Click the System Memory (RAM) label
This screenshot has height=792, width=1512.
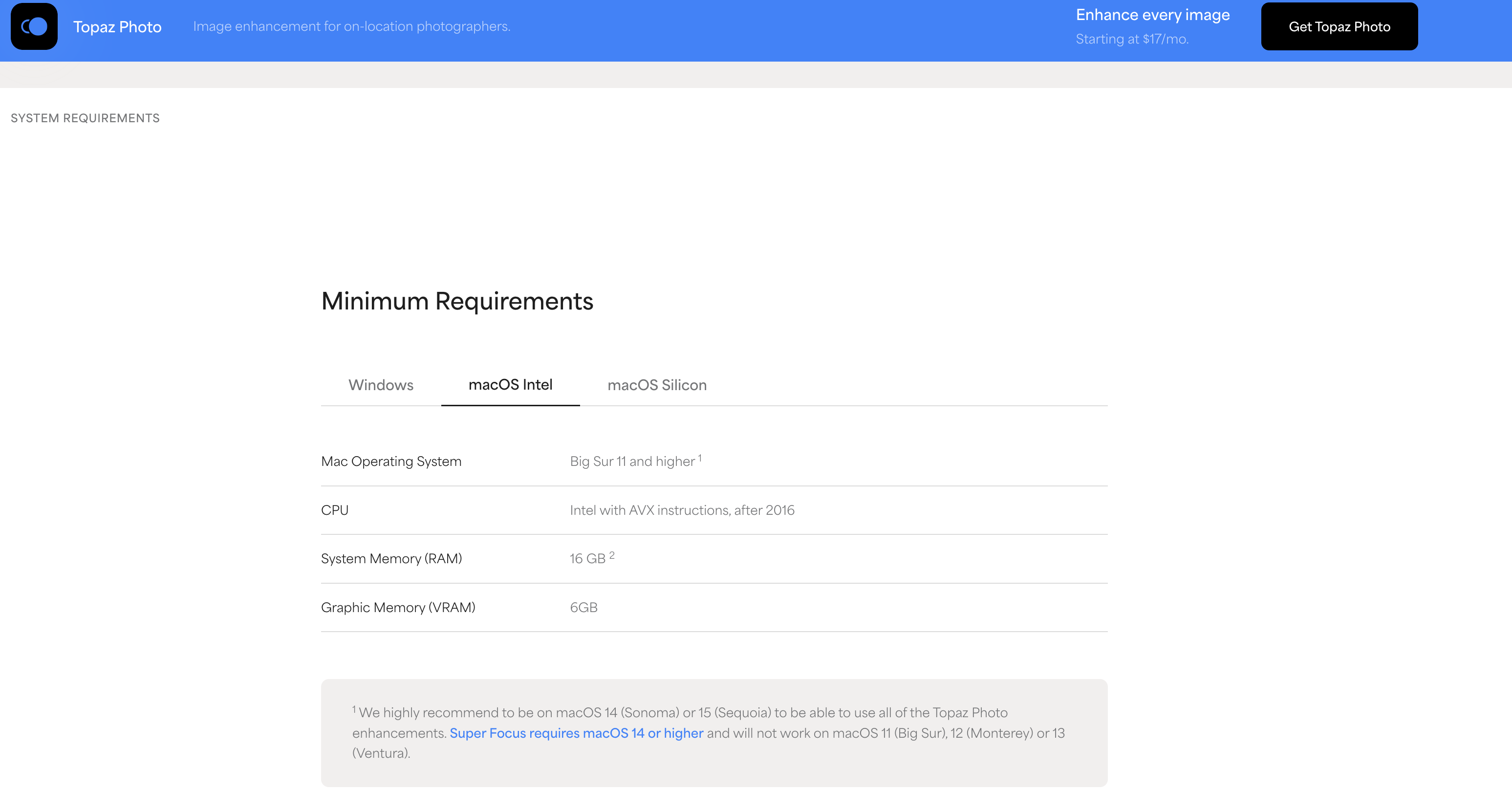coord(391,558)
